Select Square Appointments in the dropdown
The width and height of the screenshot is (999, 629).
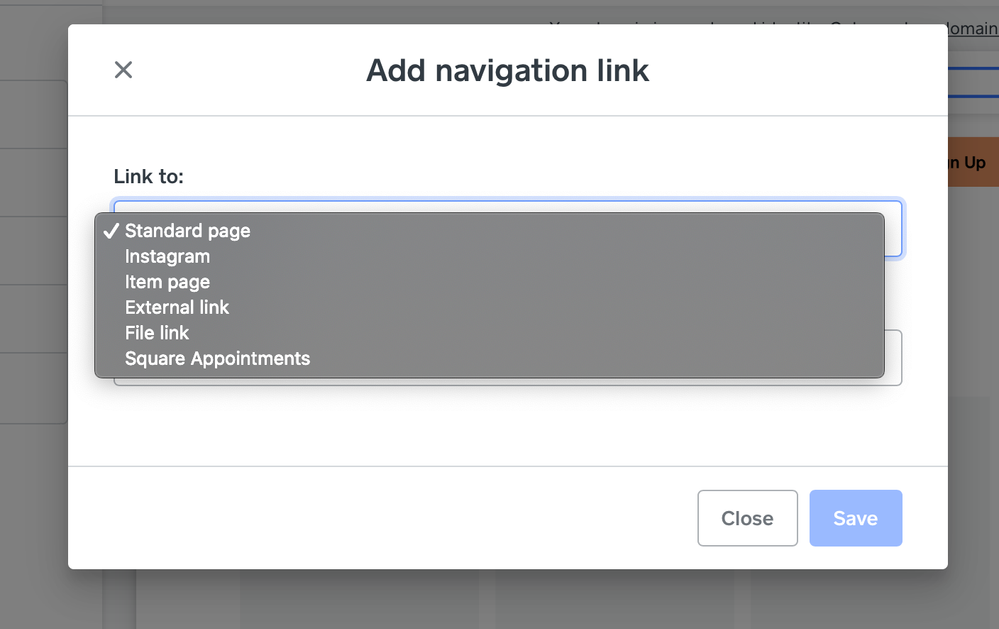point(217,359)
